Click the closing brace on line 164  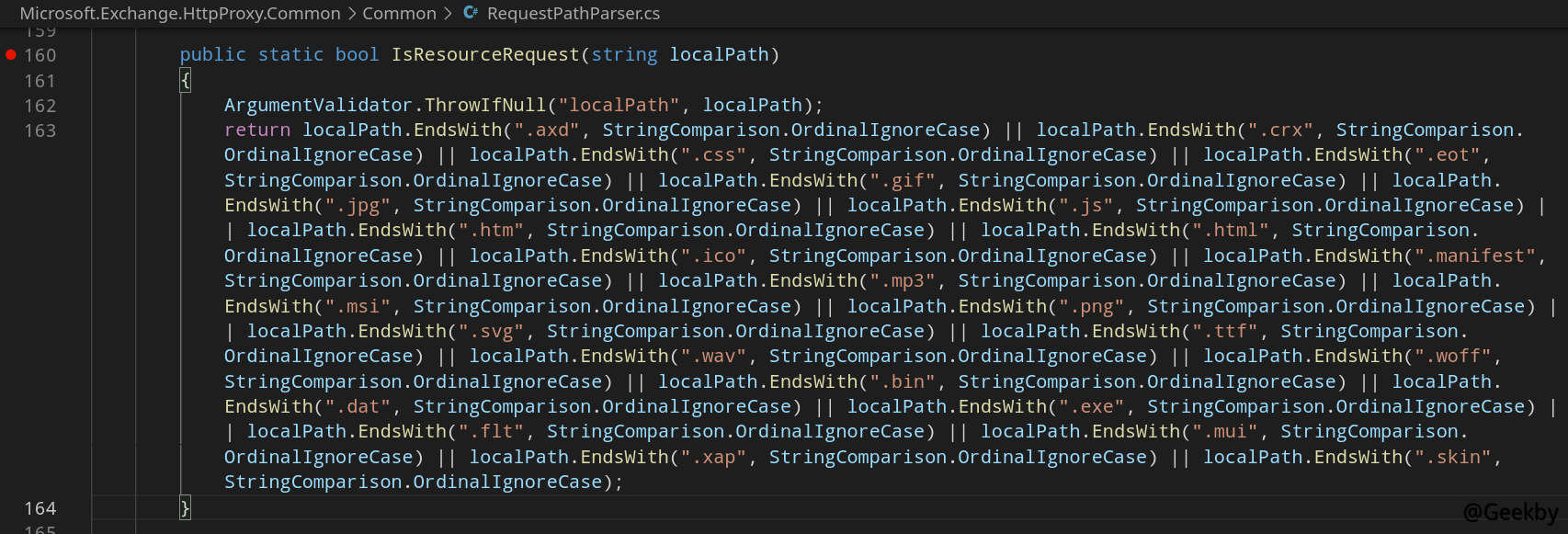coord(185,508)
